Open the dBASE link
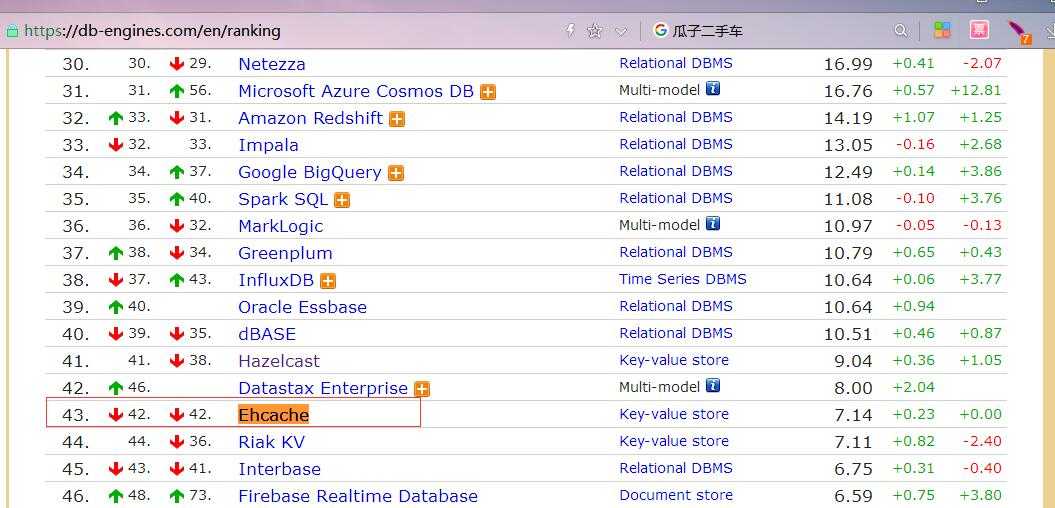Viewport: 1055px width, 508px height. (267, 334)
